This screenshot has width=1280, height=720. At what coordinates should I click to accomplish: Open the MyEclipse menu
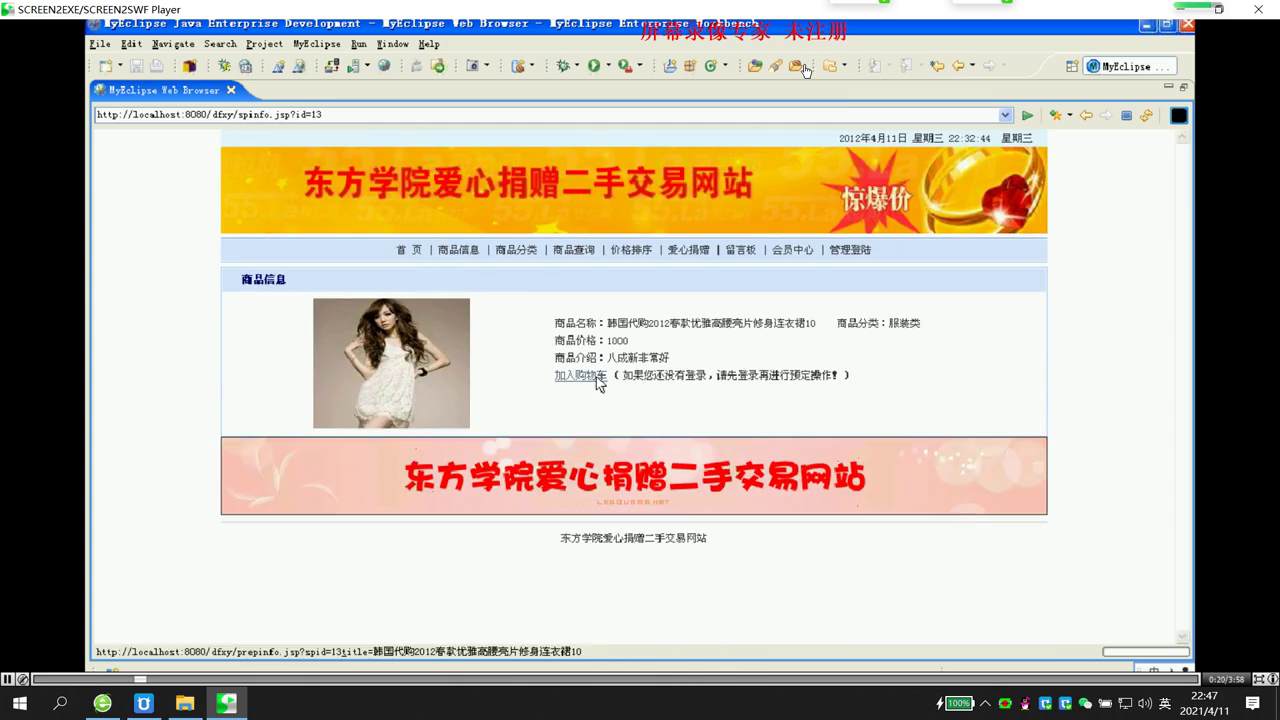(x=316, y=44)
